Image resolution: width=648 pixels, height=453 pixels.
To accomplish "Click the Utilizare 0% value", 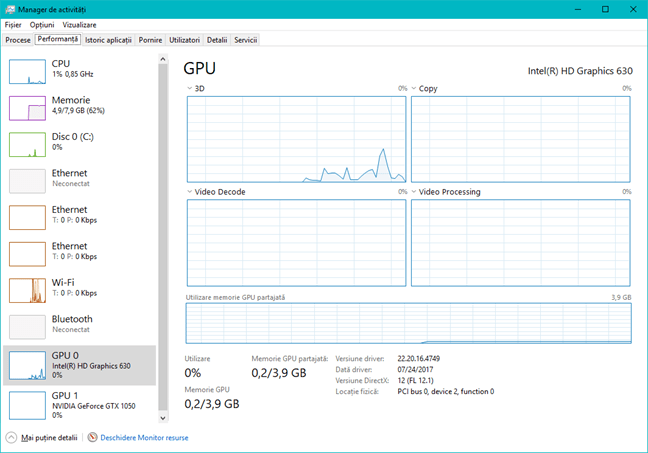I will pos(193,373).
